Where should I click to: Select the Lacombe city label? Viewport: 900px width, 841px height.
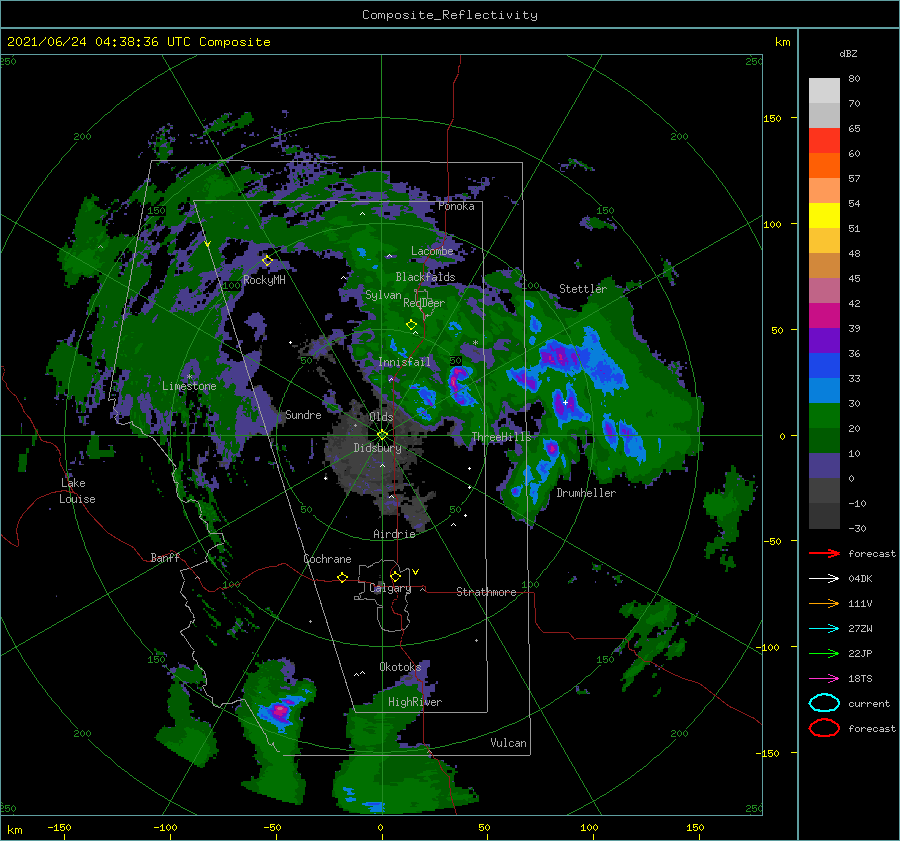pos(432,251)
